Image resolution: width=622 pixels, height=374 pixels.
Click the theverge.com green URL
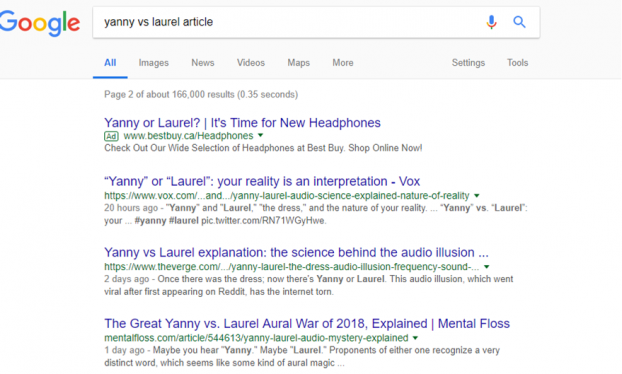(292, 267)
